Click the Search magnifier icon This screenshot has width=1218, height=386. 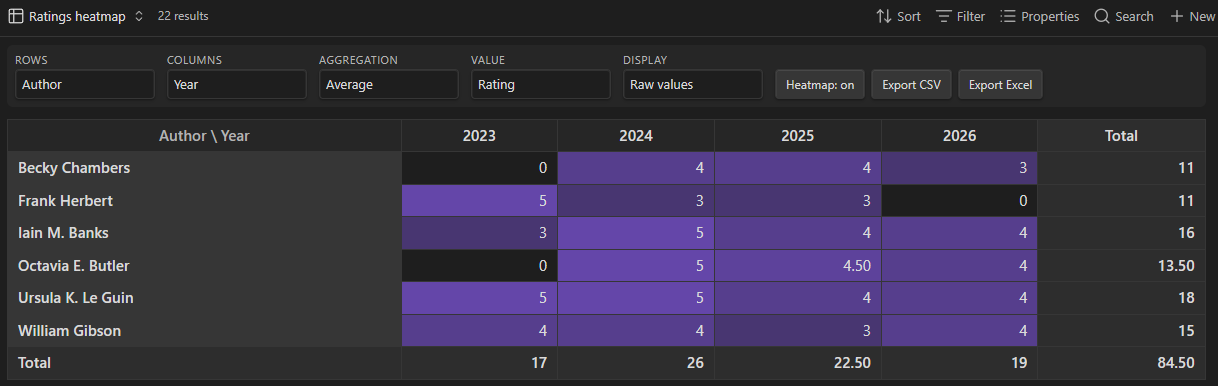(1102, 16)
